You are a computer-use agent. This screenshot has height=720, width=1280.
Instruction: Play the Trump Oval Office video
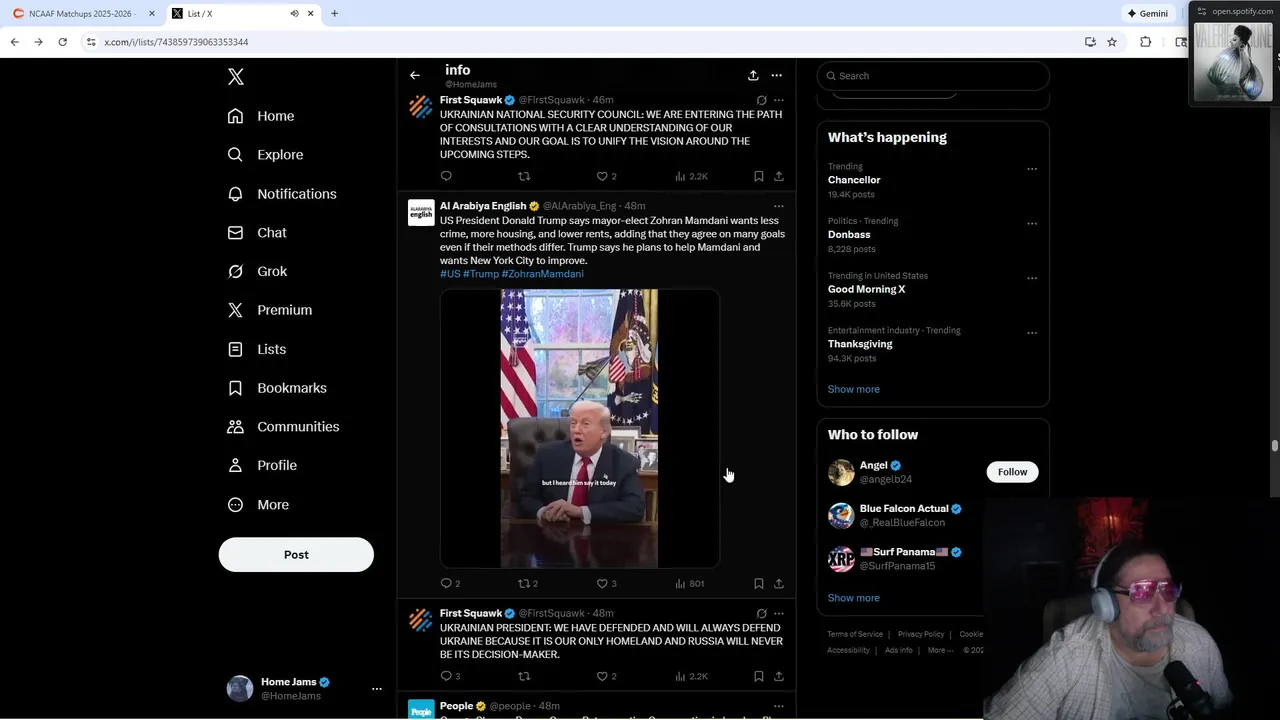tap(579, 428)
